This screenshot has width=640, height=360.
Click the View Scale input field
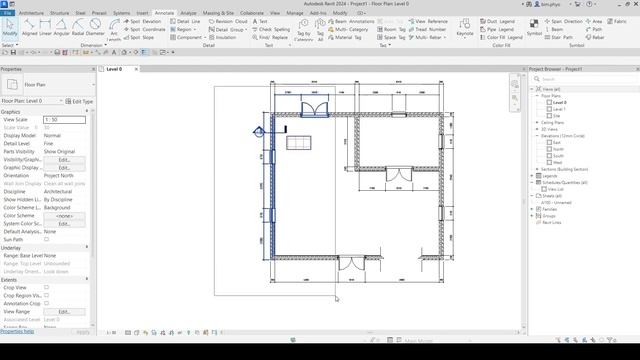tap(64, 120)
